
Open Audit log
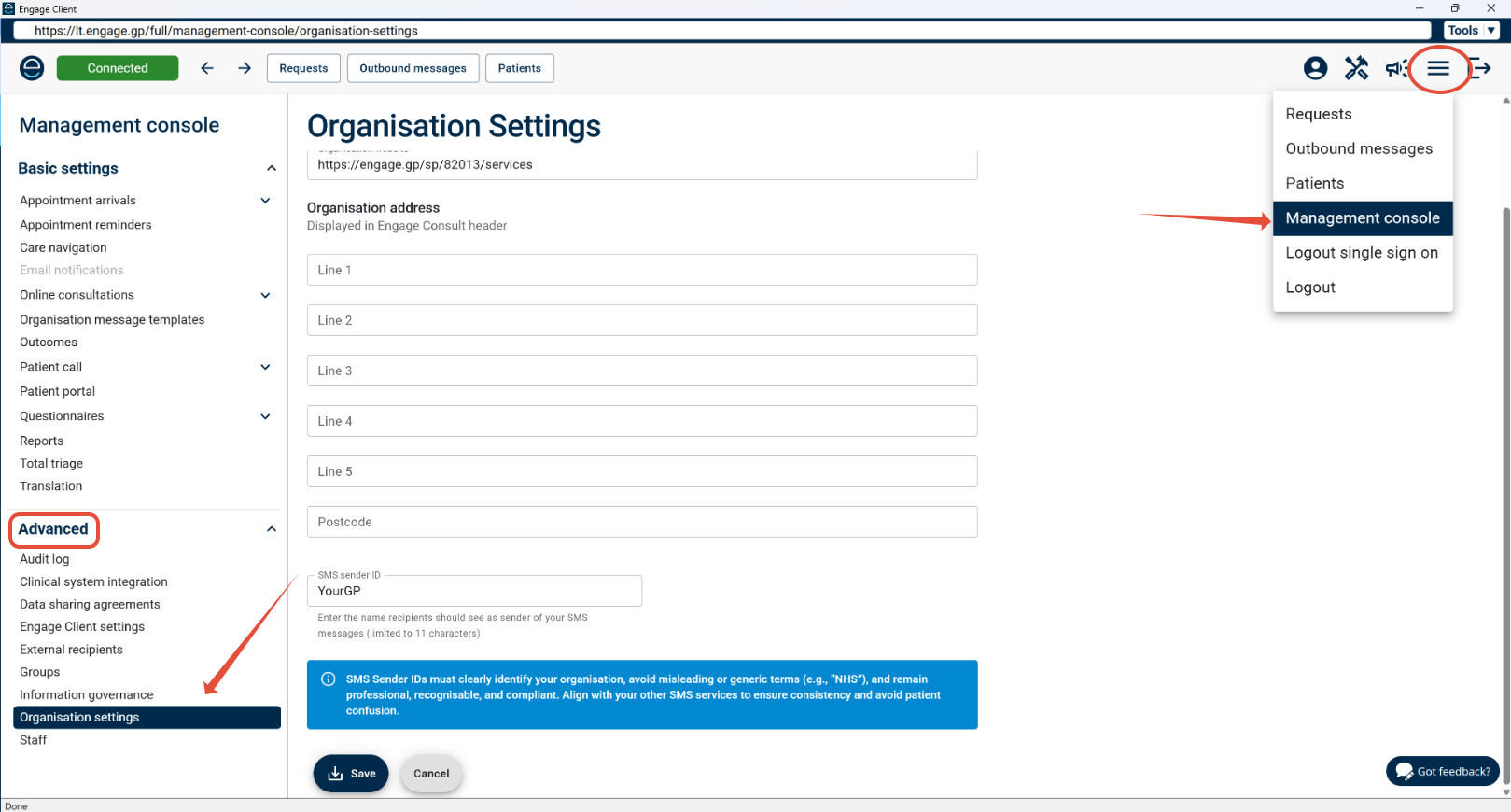click(45, 559)
